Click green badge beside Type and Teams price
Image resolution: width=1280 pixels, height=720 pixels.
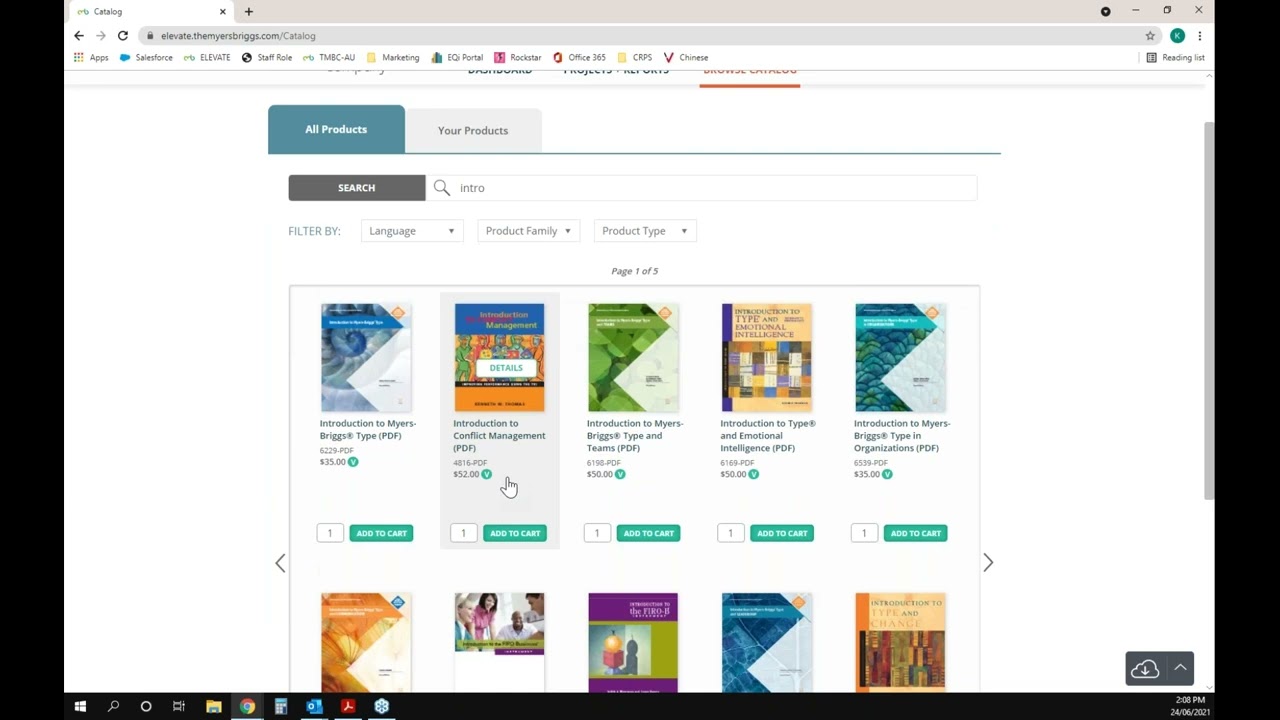620,474
